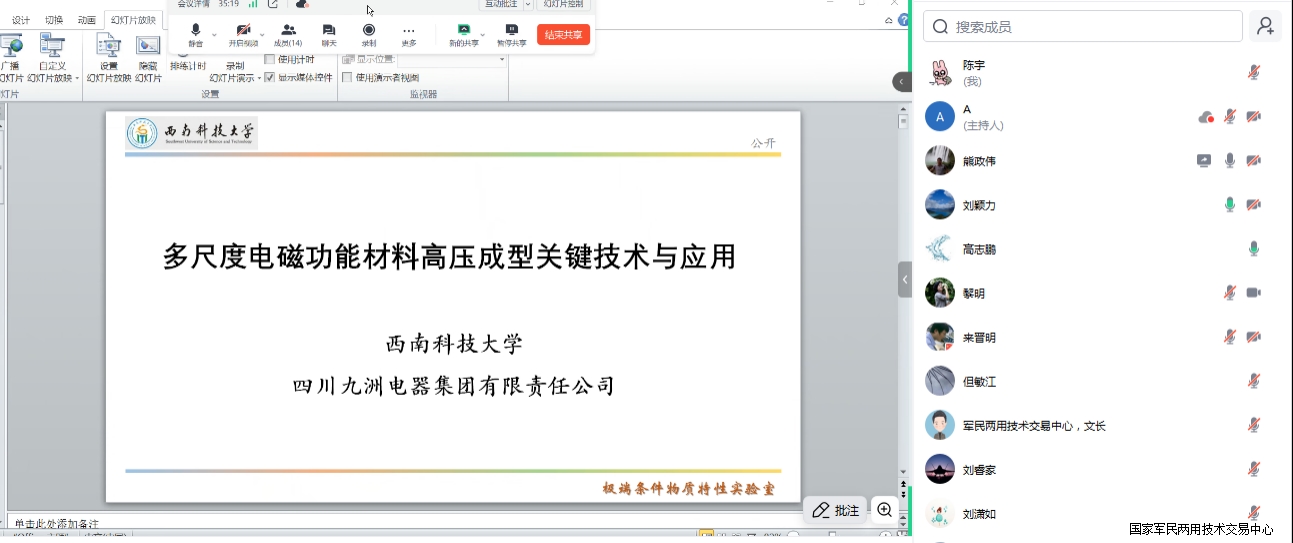This screenshot has width=1293, height=543.
Task: Turn on camera with 开启视频 icon
Action: point(243,34)
